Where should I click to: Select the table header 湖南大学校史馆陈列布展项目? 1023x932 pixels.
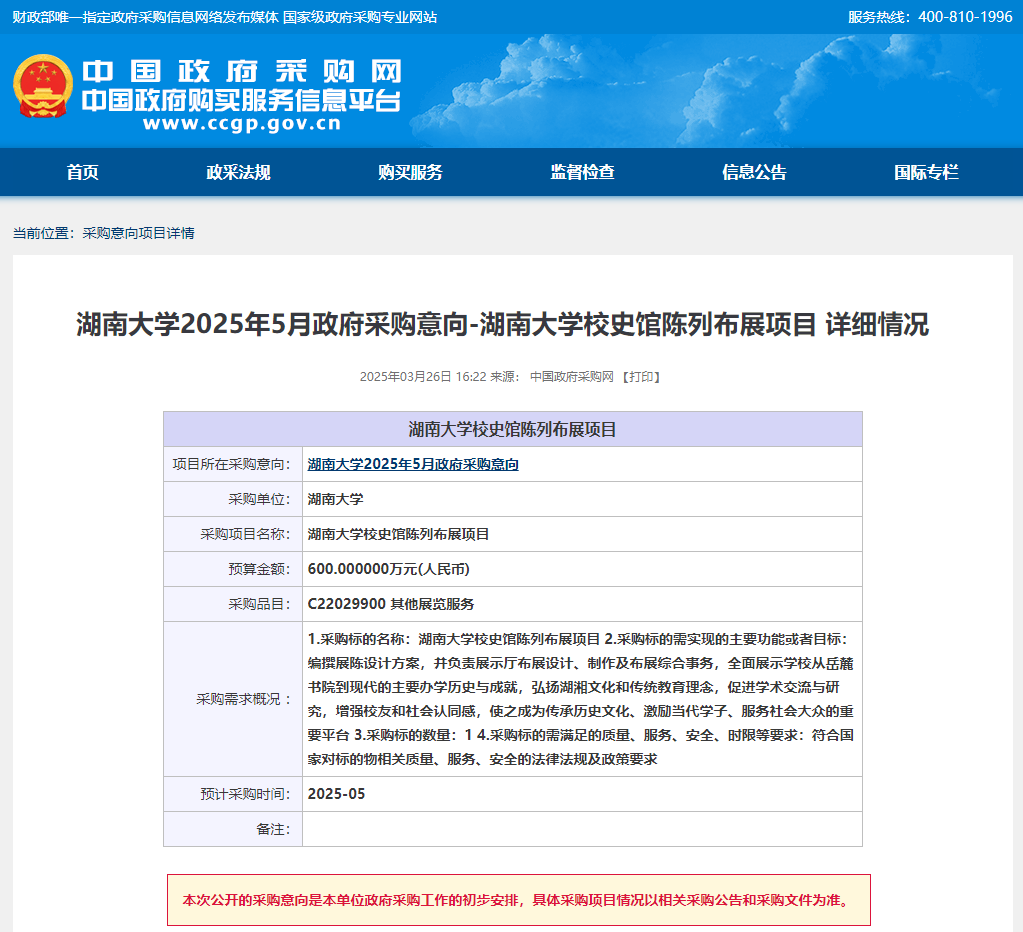tap(512, 429)
